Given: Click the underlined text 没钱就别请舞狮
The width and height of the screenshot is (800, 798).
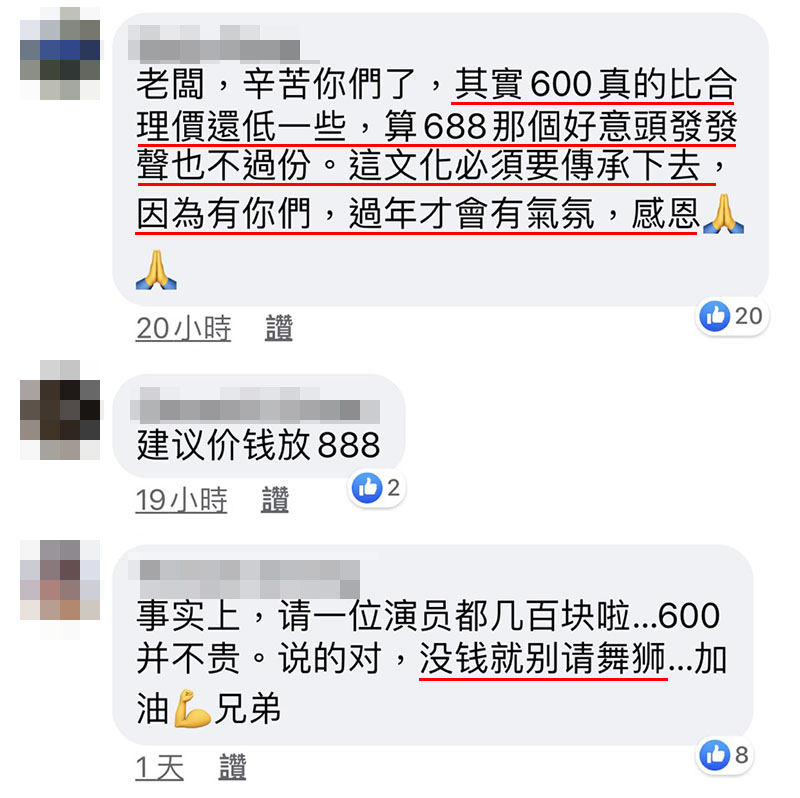Looking at the screenshot, I should pos(543,659).
